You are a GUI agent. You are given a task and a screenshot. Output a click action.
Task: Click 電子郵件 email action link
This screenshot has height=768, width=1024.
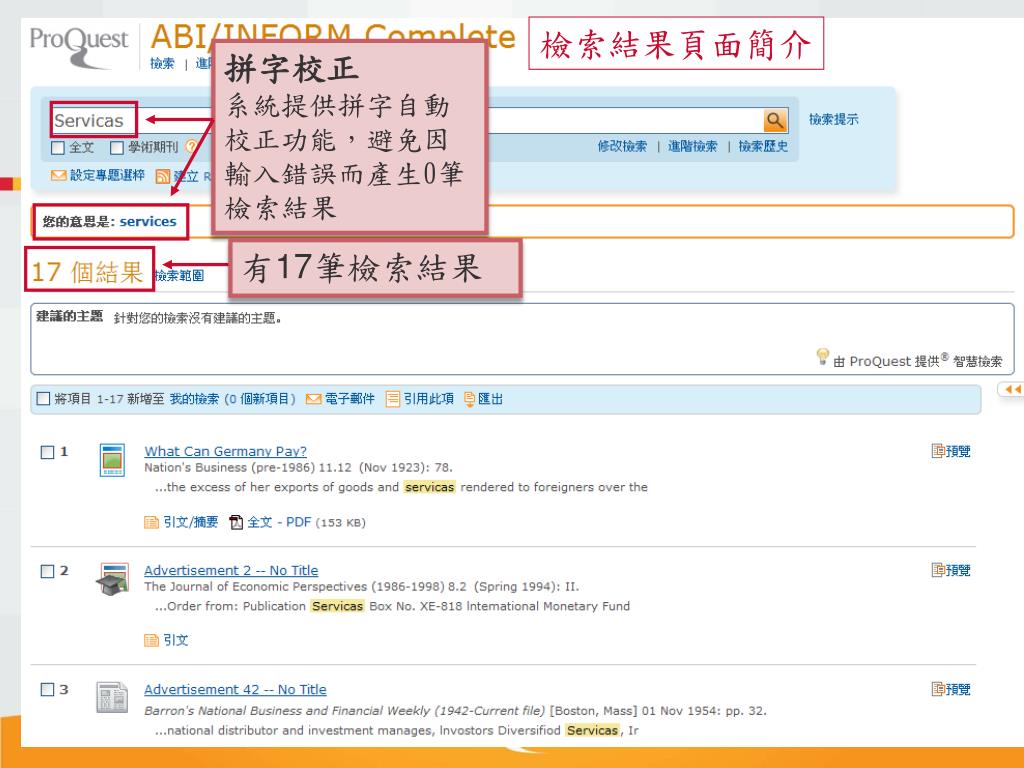tap(350, 399)
